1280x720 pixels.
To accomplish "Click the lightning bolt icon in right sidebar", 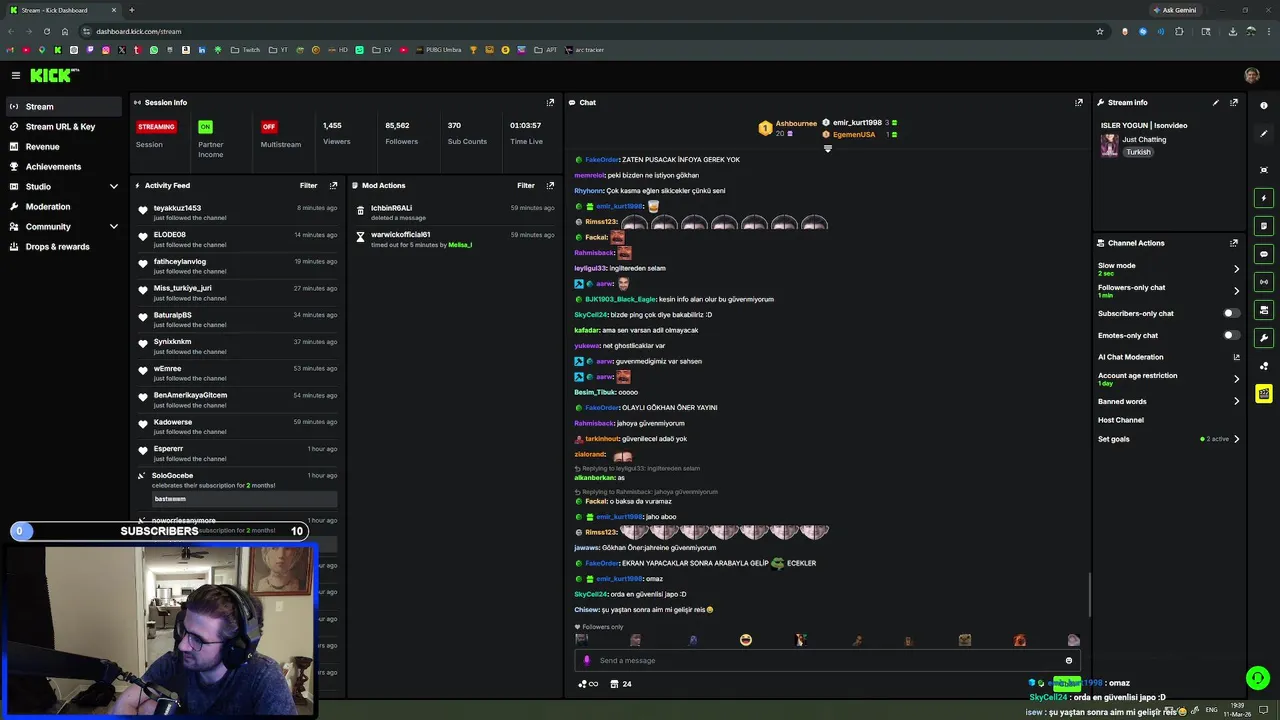I will (x=1264, y=198).
